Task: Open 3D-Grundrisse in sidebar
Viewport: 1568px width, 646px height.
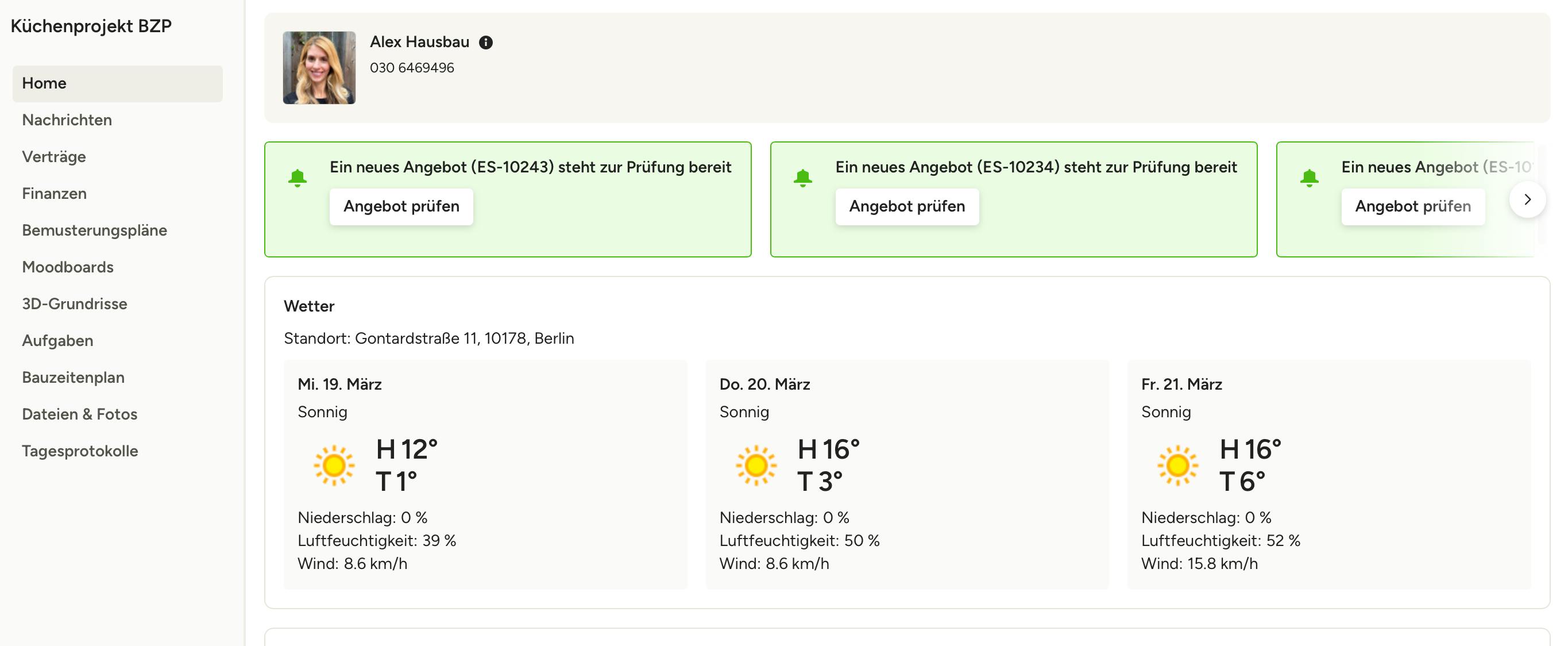Action: click(74, 304)
